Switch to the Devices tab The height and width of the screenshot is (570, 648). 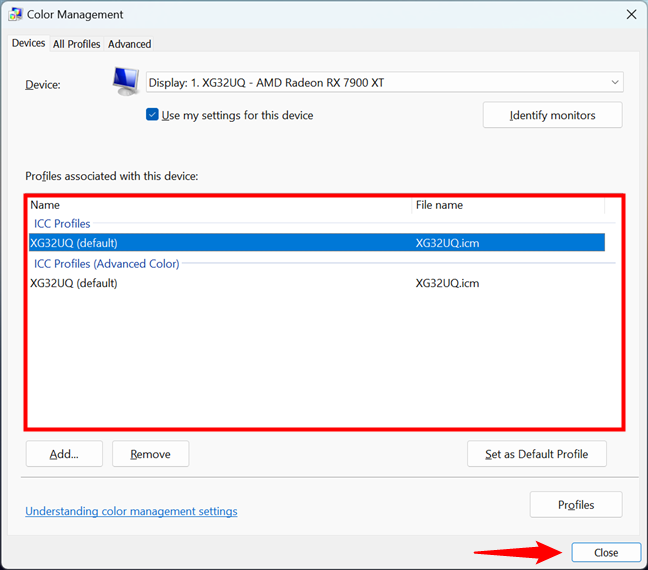tap(29, 43)
